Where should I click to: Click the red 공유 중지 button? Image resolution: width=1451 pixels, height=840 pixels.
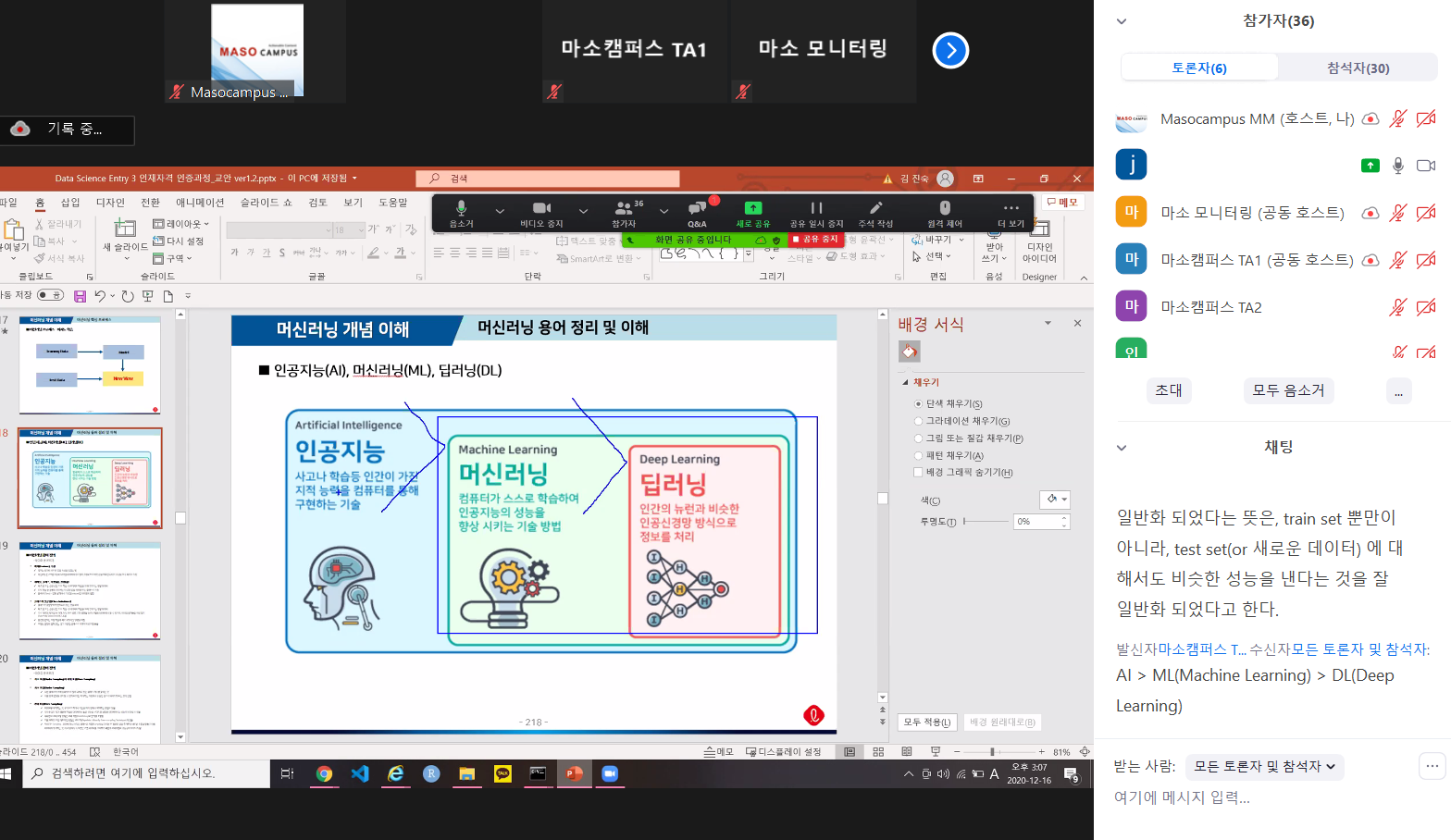click(815, 240)
